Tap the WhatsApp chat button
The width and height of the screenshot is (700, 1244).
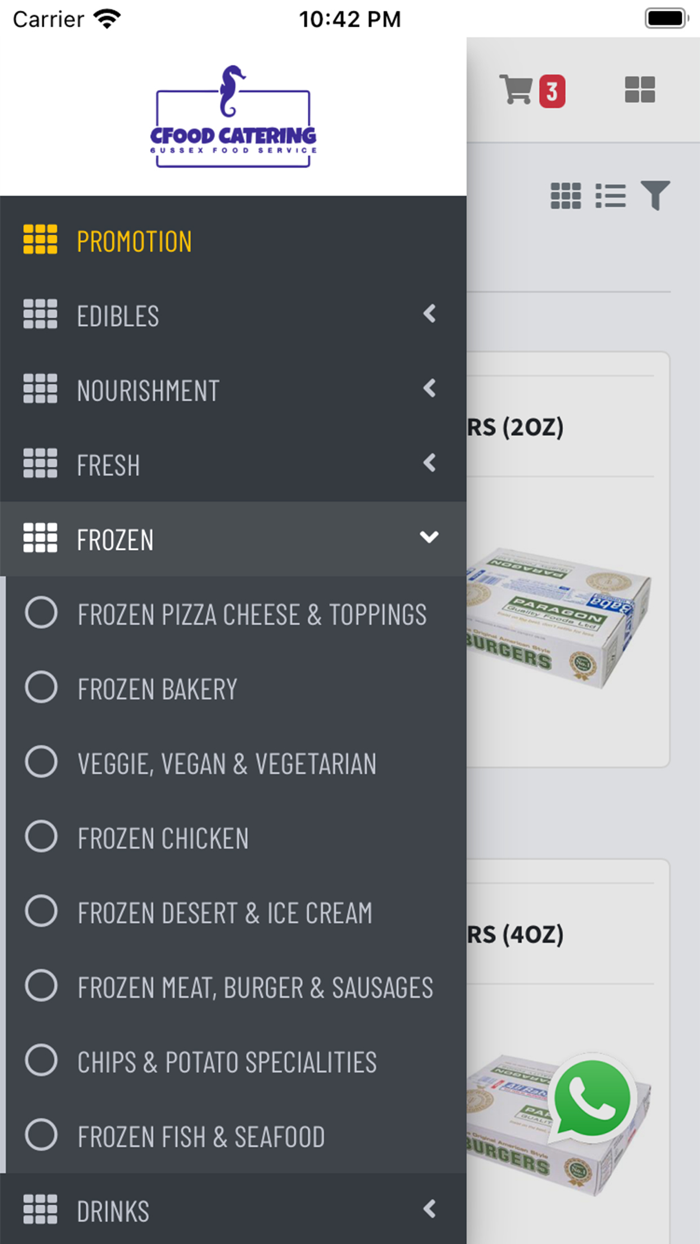(592, 1098)
